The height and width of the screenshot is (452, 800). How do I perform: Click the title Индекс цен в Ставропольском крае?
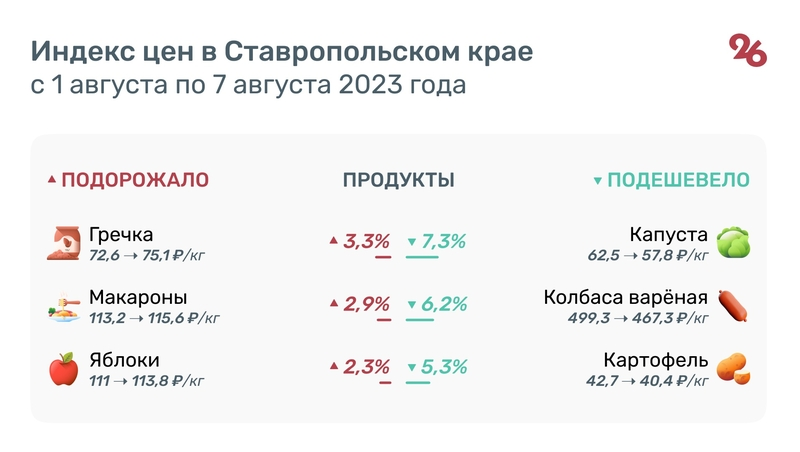283,51
